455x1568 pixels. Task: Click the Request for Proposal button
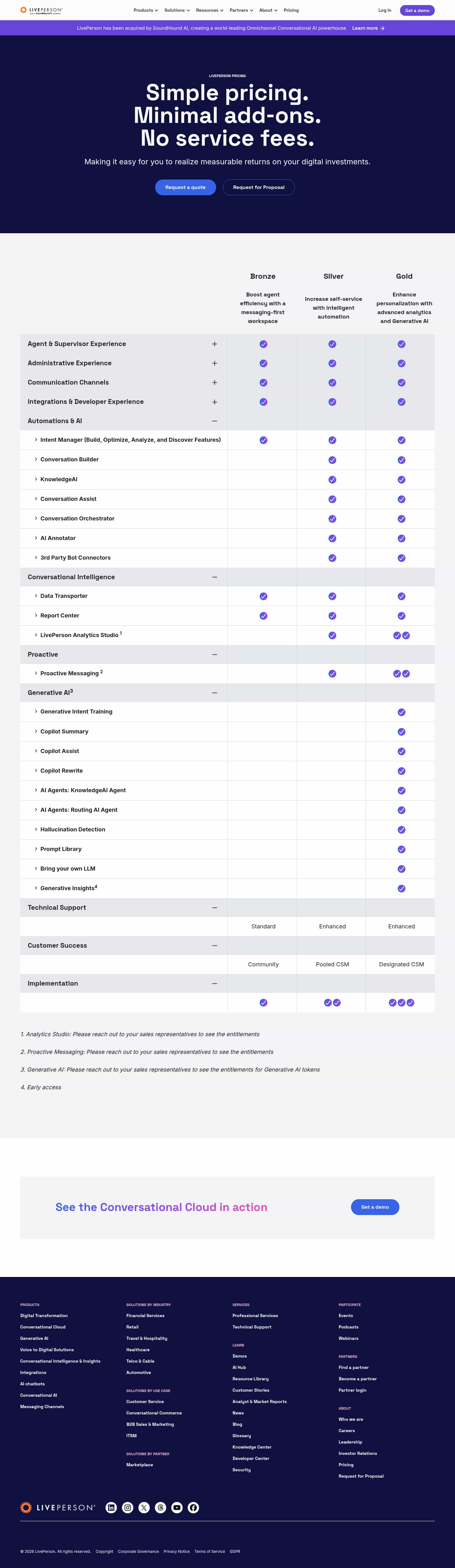pos(258,187)
